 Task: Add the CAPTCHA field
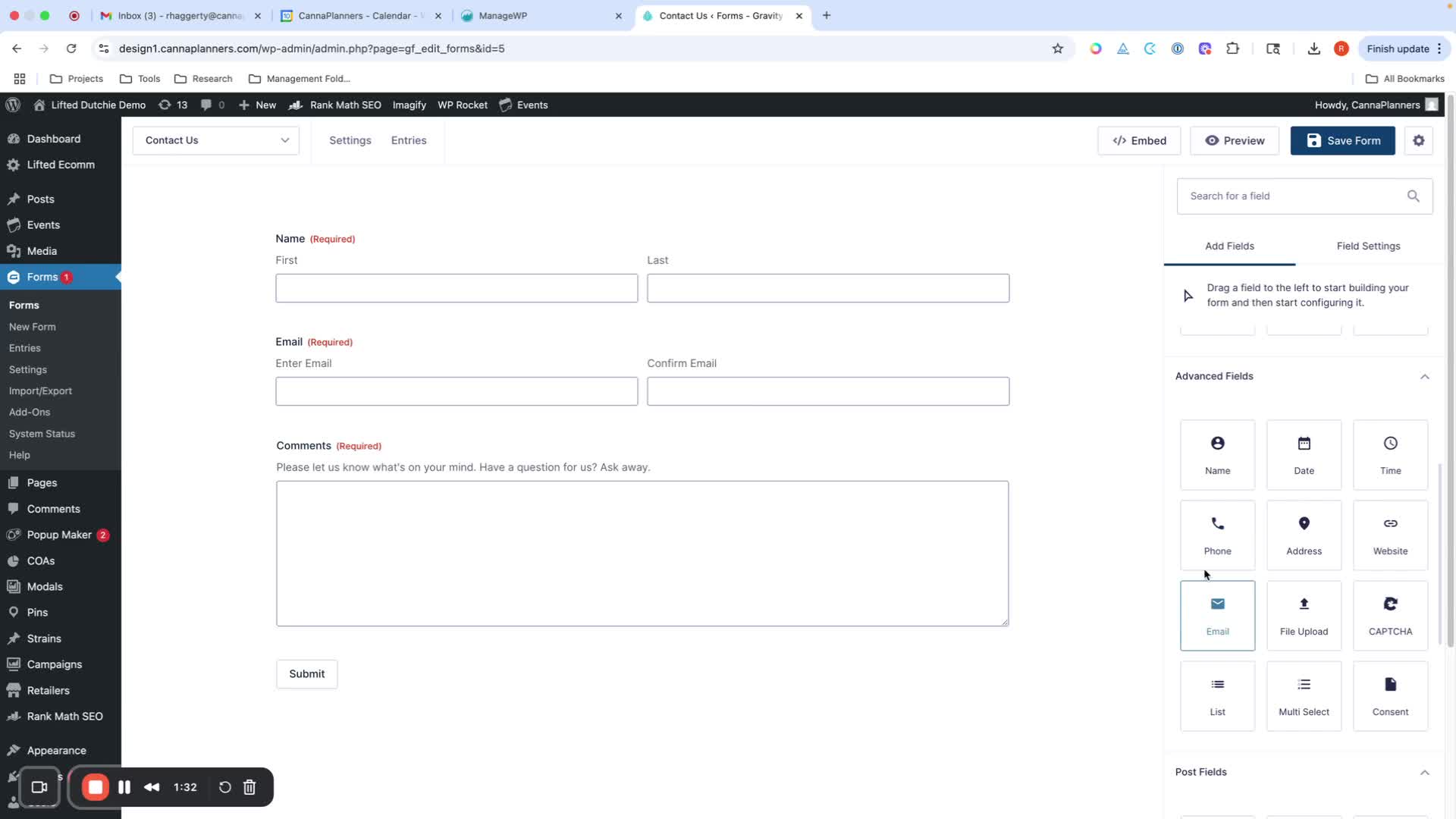[x=1390, y=615]
